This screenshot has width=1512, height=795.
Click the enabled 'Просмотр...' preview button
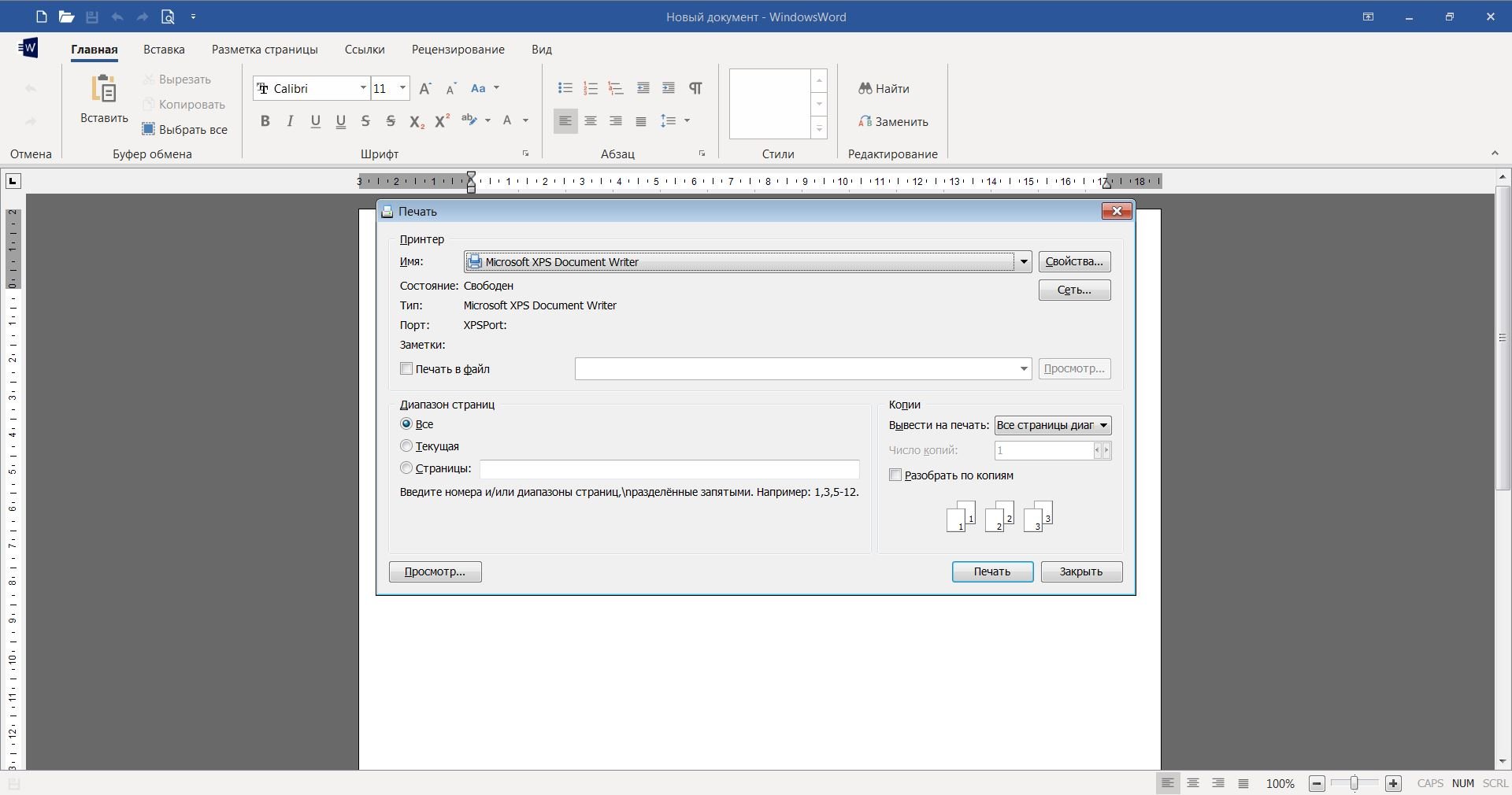(435, 571)
